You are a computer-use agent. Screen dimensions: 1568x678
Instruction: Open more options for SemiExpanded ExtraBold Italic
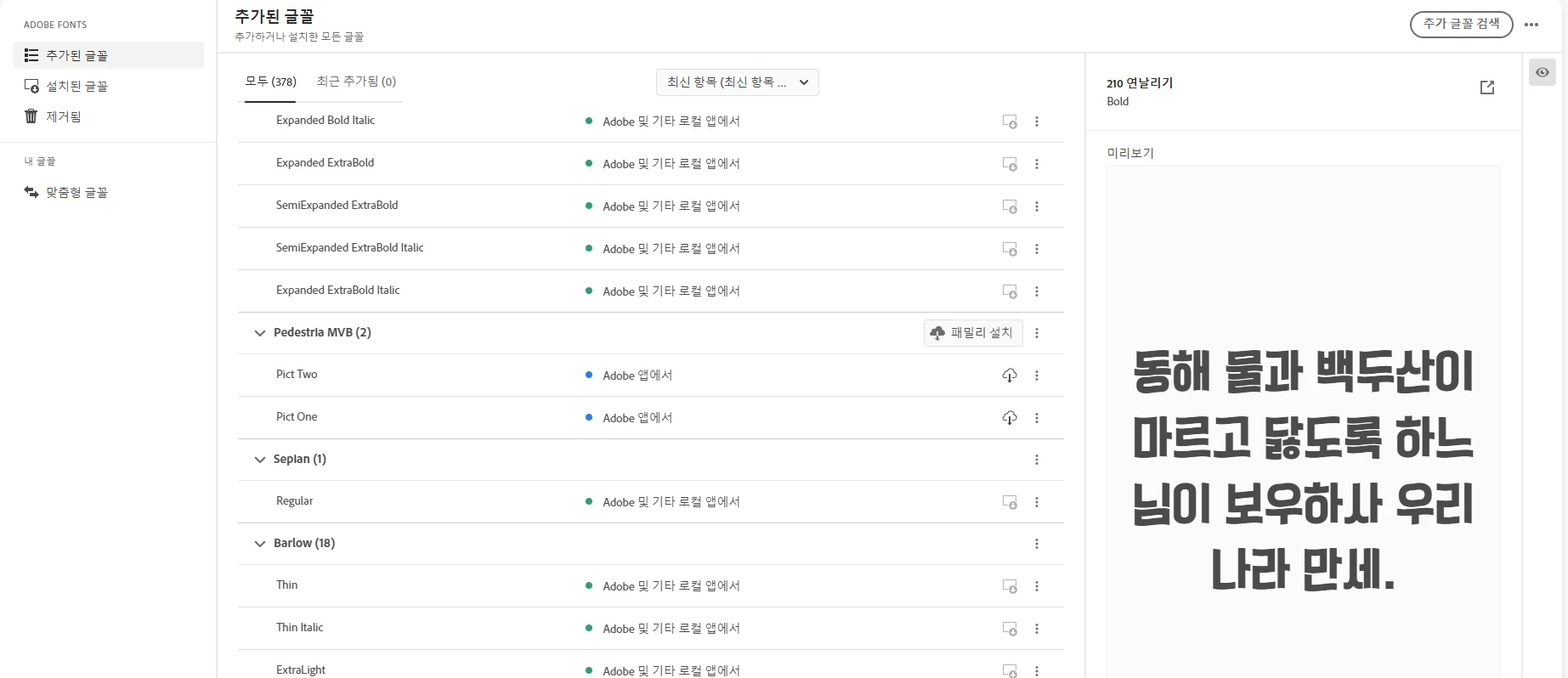(1037, 249)
